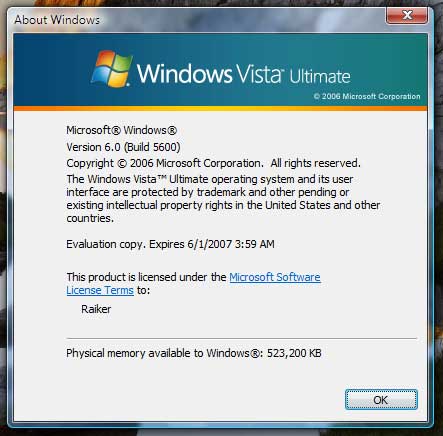Click the 'This product is licensed under' text
443x436 pixels.
[146, 277]
